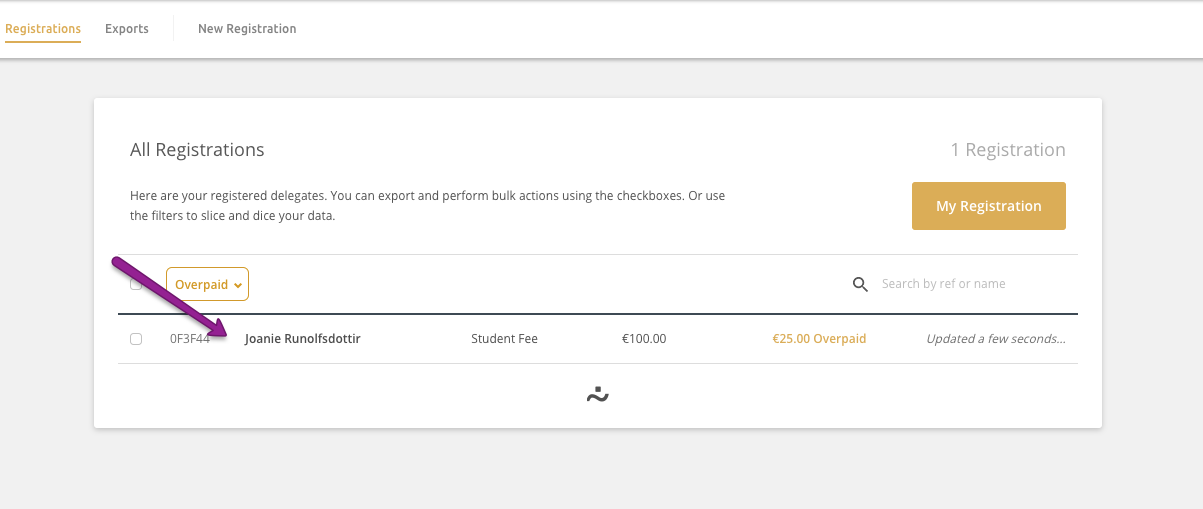The width and height of the screenshot is (1203, 509).
Task: Click the Updated a few seconds timestamp
Action: pyautogui.click(x=996, y=339)
